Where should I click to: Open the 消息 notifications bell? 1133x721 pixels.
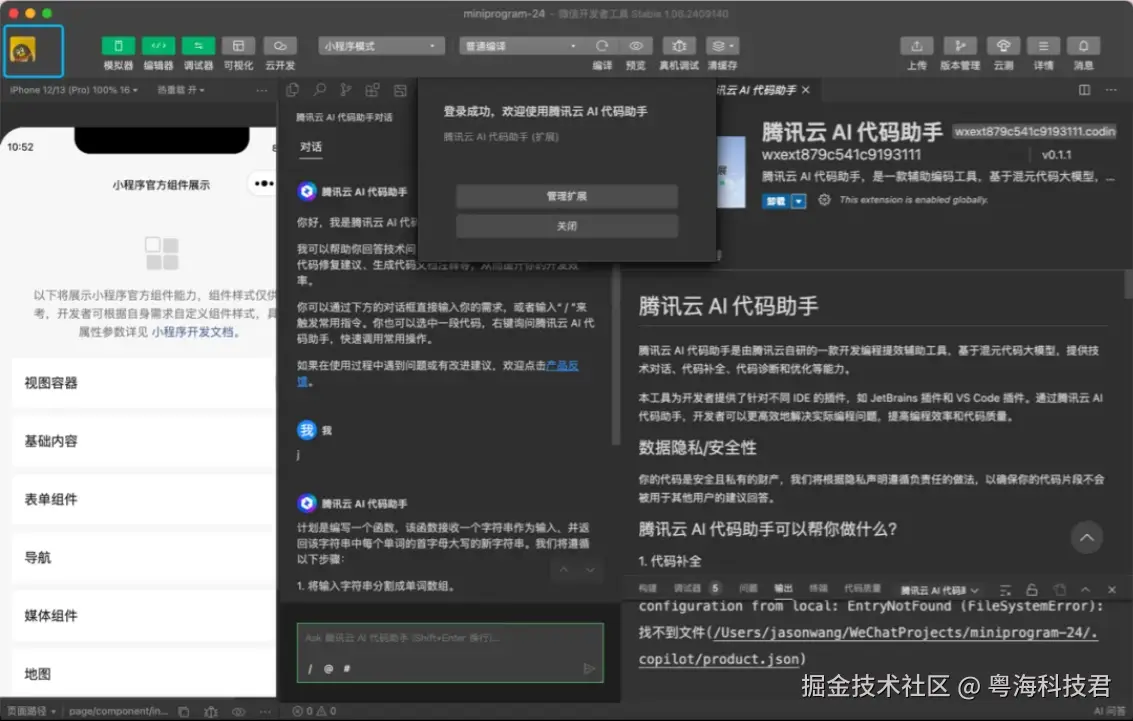pos(1083,46)
